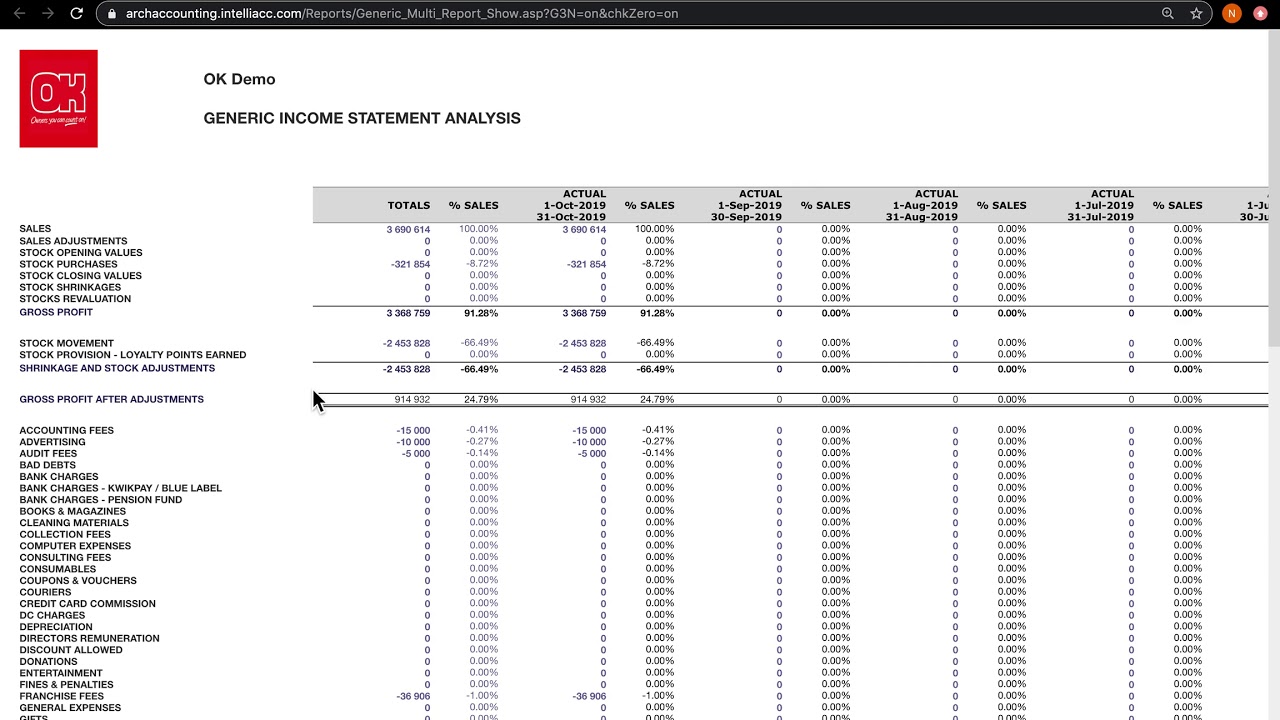Image resolution: width=1280 pixels, height=720 pixels.
Task: Click the FRANCHISE FEES row label
Action: (61, 696)
